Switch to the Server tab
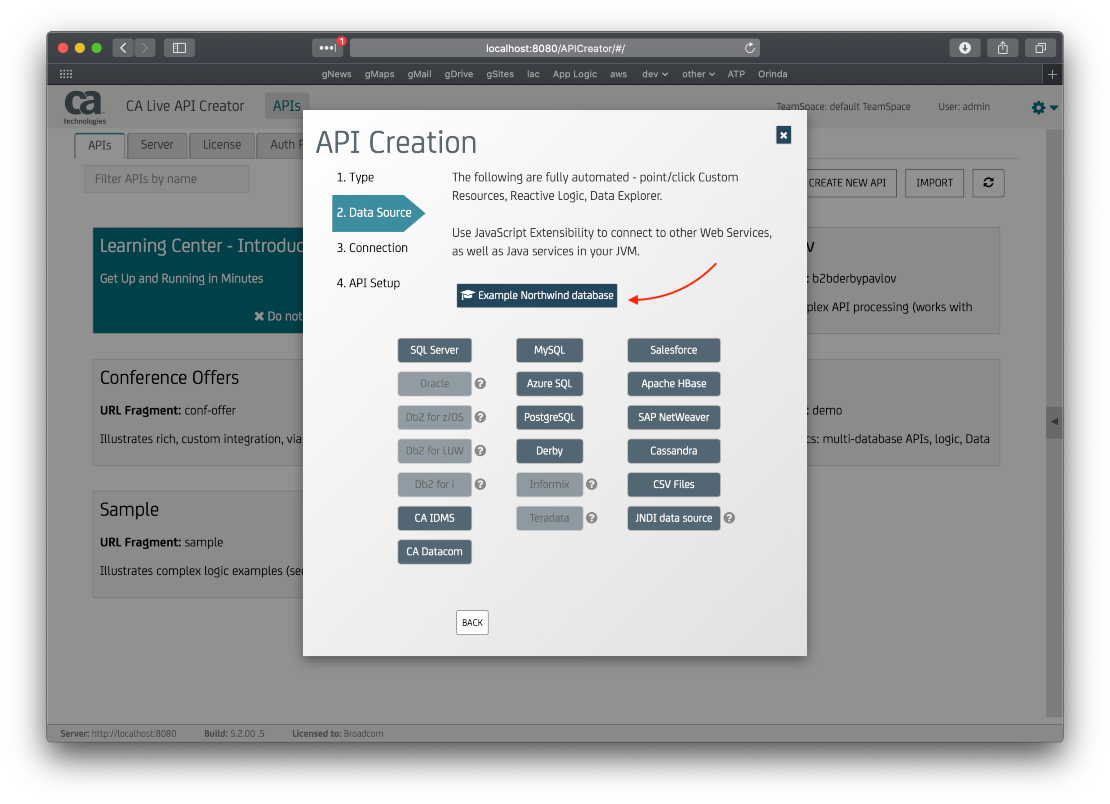The width and height of the screenshot is (1110, 804). pyautogui.click(x=157, y=145)
